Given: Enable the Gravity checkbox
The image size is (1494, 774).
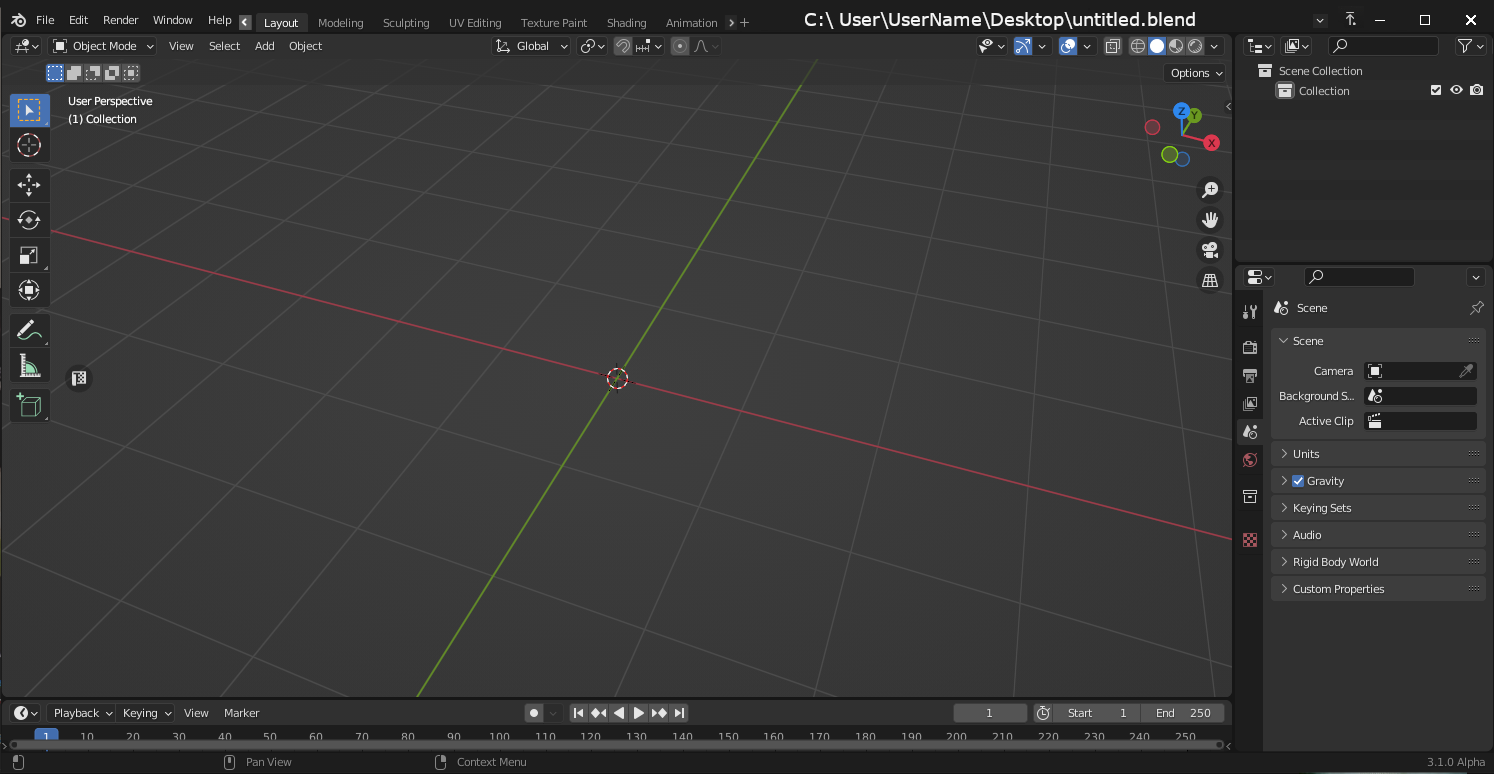Looking at the screenshot, I should pyautogui.click(x=1298, y=481).
